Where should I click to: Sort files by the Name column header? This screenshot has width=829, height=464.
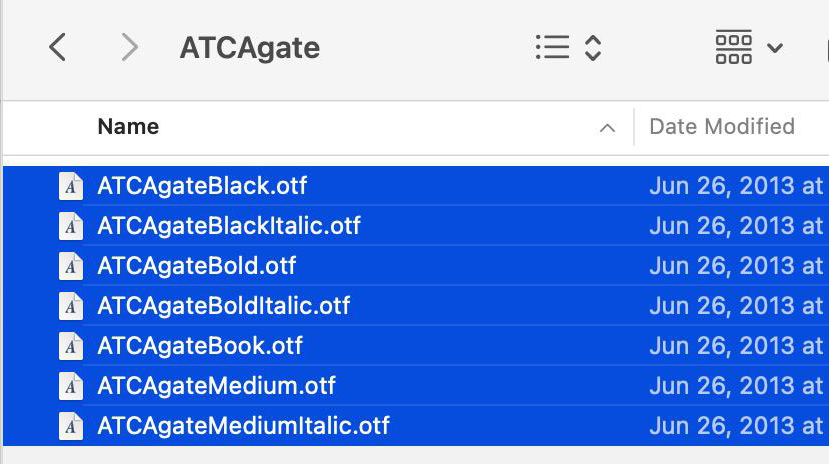point(128,127)
